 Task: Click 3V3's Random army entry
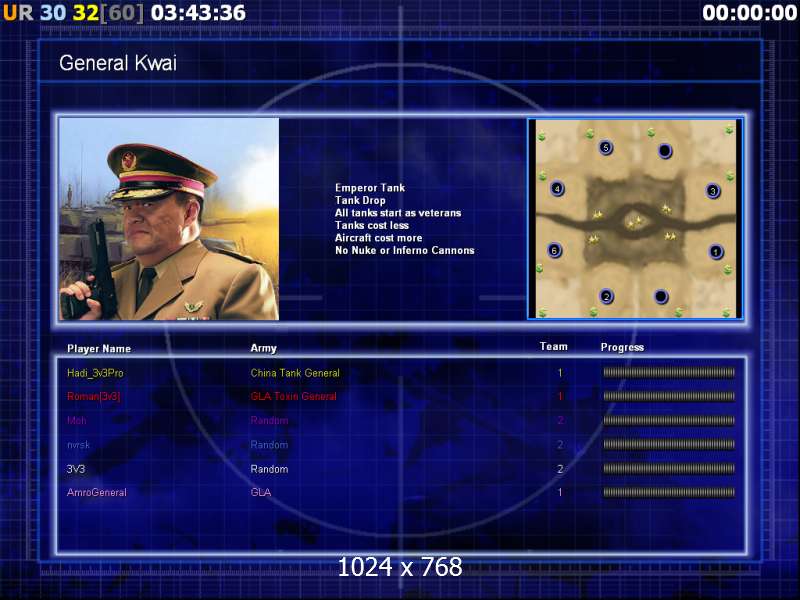tap(269, 469)
